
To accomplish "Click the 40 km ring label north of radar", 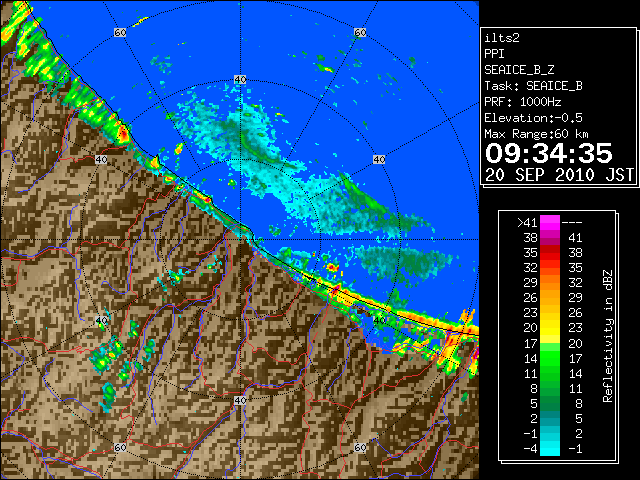I will pyautogui.click(x=240, y=80).
